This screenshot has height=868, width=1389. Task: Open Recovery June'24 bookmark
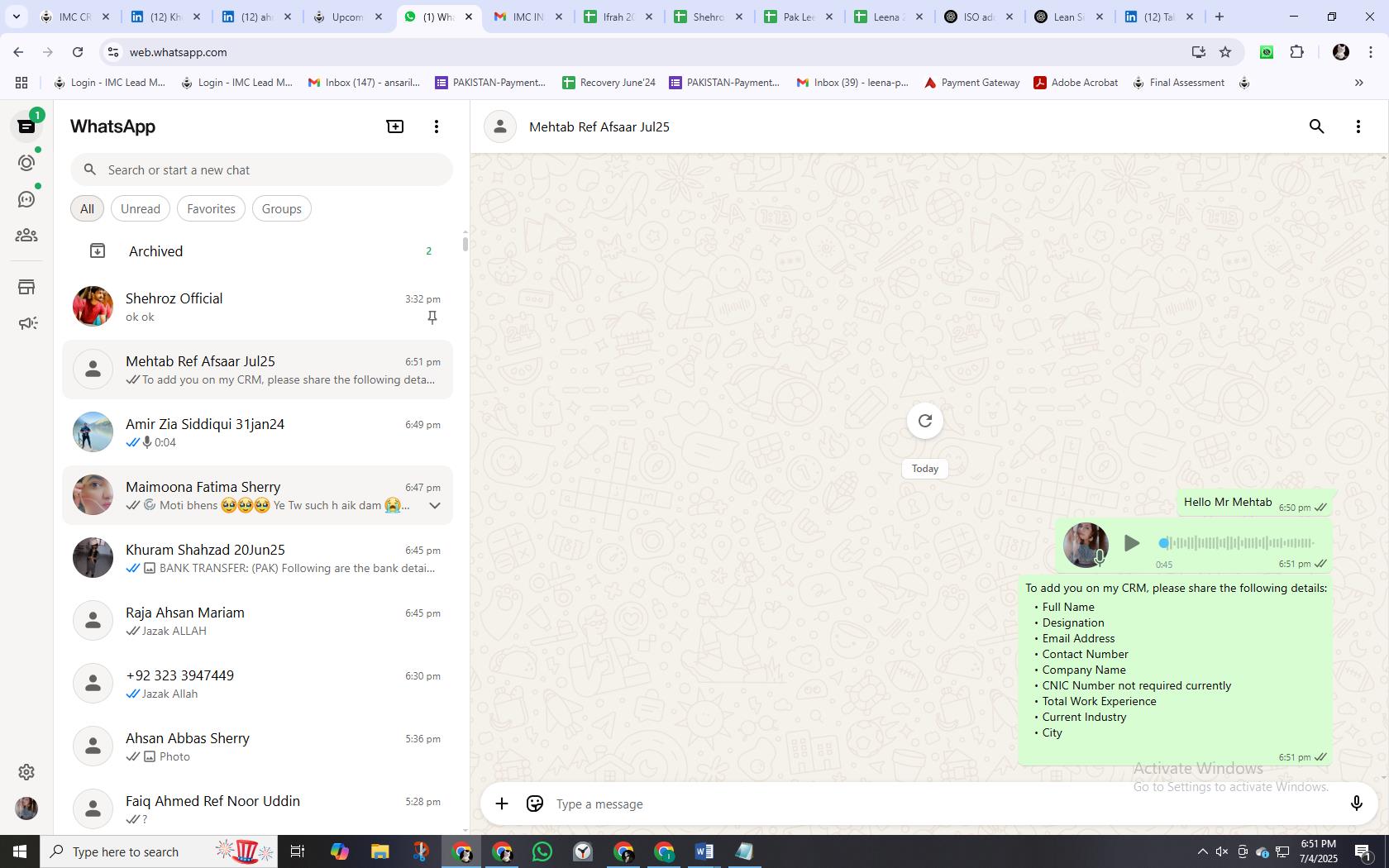(x=609, y=83)
